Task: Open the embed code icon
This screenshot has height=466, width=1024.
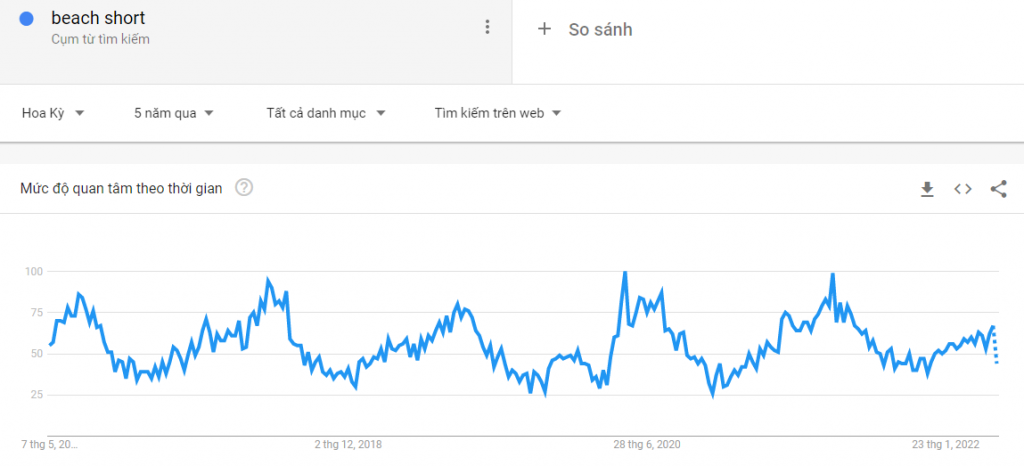Action: [962, 188]
